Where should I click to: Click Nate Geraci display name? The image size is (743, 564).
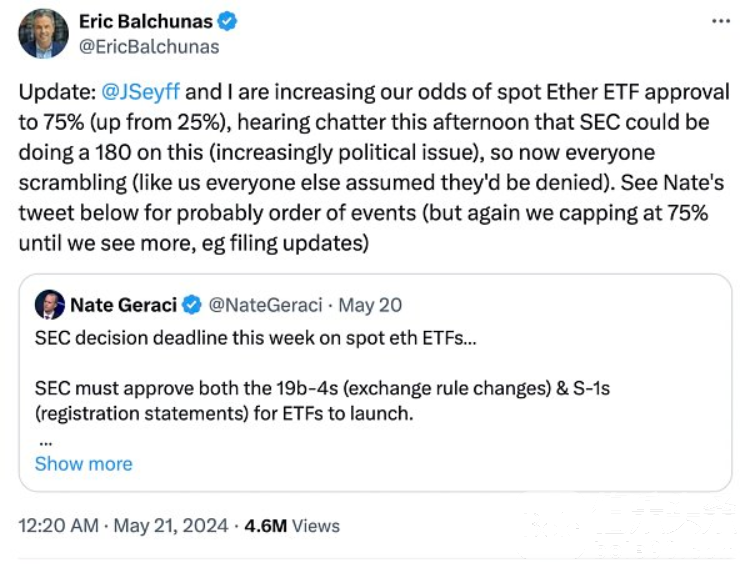pyautogui.click(x=124, y=305)
